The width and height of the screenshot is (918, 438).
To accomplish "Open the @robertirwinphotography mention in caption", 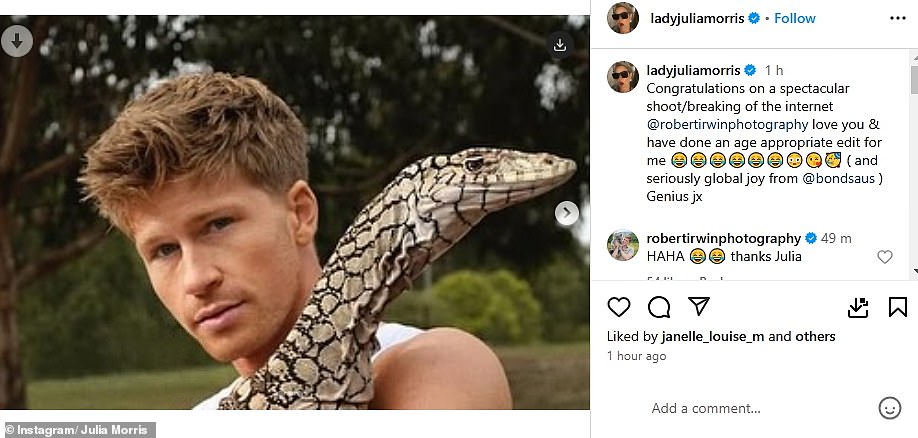I will 727,124.
